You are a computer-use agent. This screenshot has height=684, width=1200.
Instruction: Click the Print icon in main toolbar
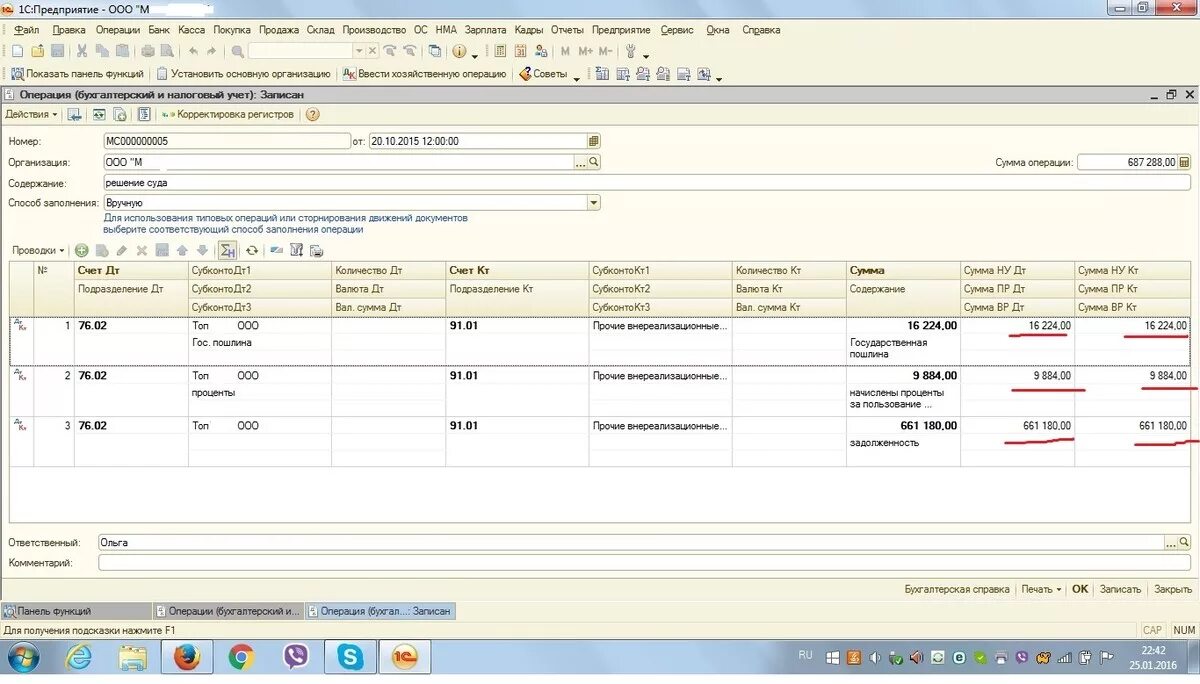(x=147, y=51)
